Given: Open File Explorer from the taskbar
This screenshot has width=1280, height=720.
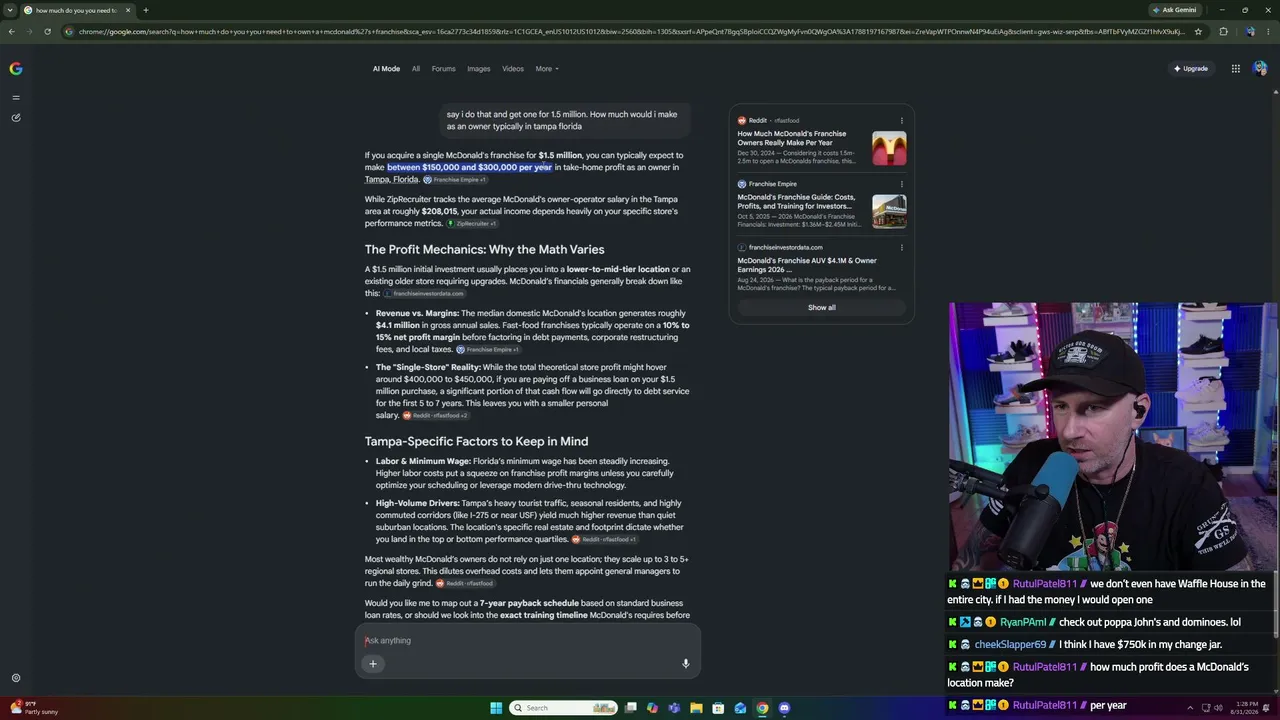Looking at the screenshot, I should (x=697, y=708).
